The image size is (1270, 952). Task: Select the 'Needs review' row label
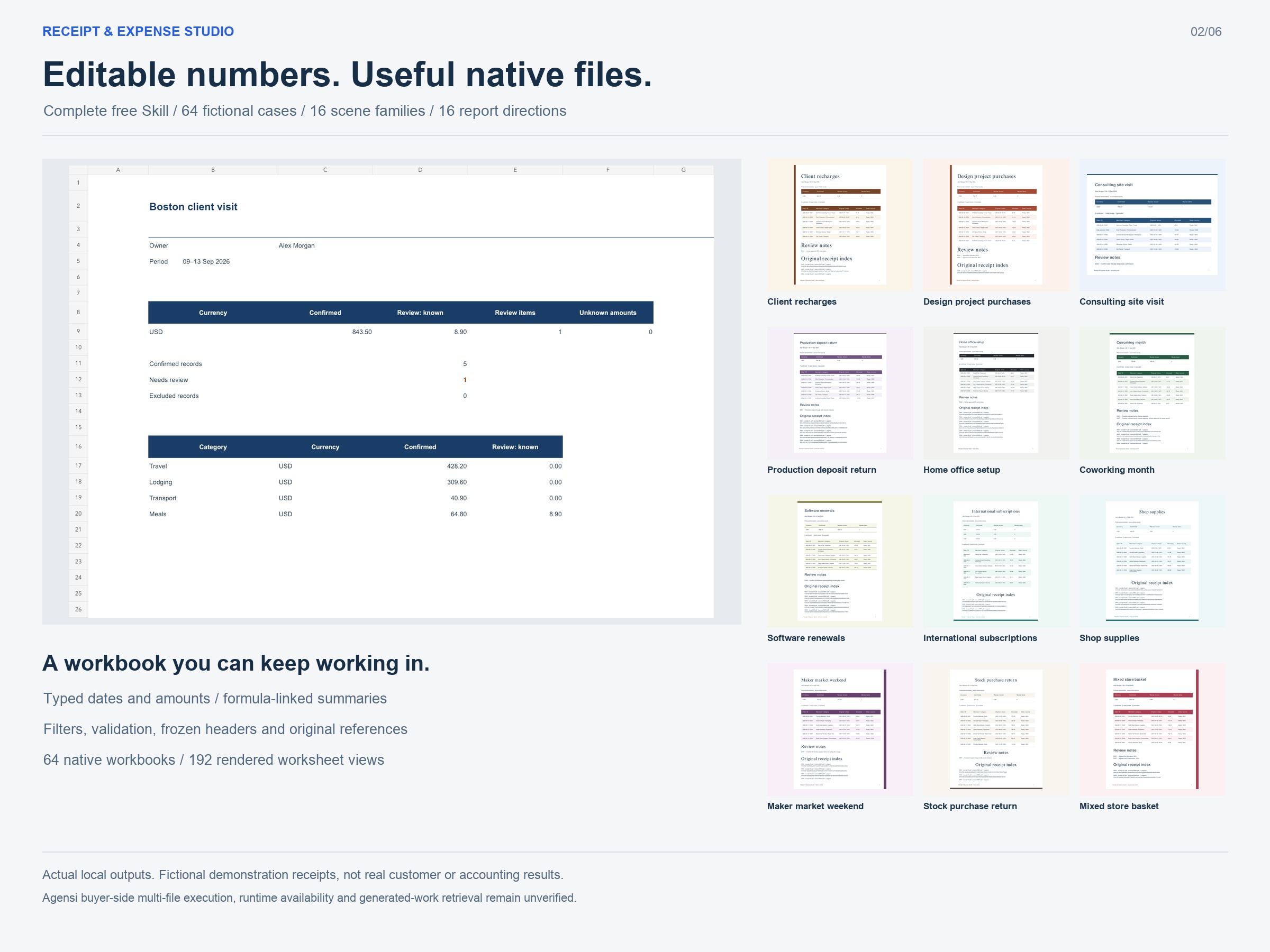tap(168, 380)
